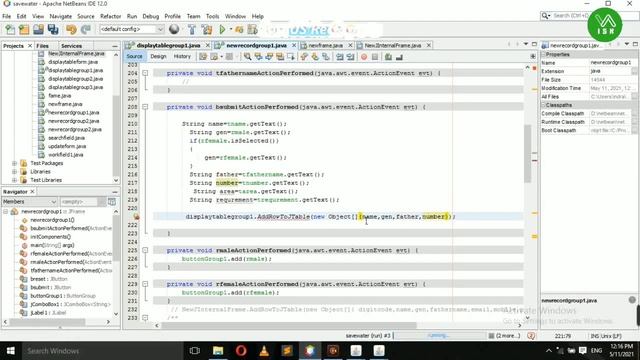Select bsubmitActionPerformed in Navigator
This screenshot has width=640, height=360.
(71, 228)
